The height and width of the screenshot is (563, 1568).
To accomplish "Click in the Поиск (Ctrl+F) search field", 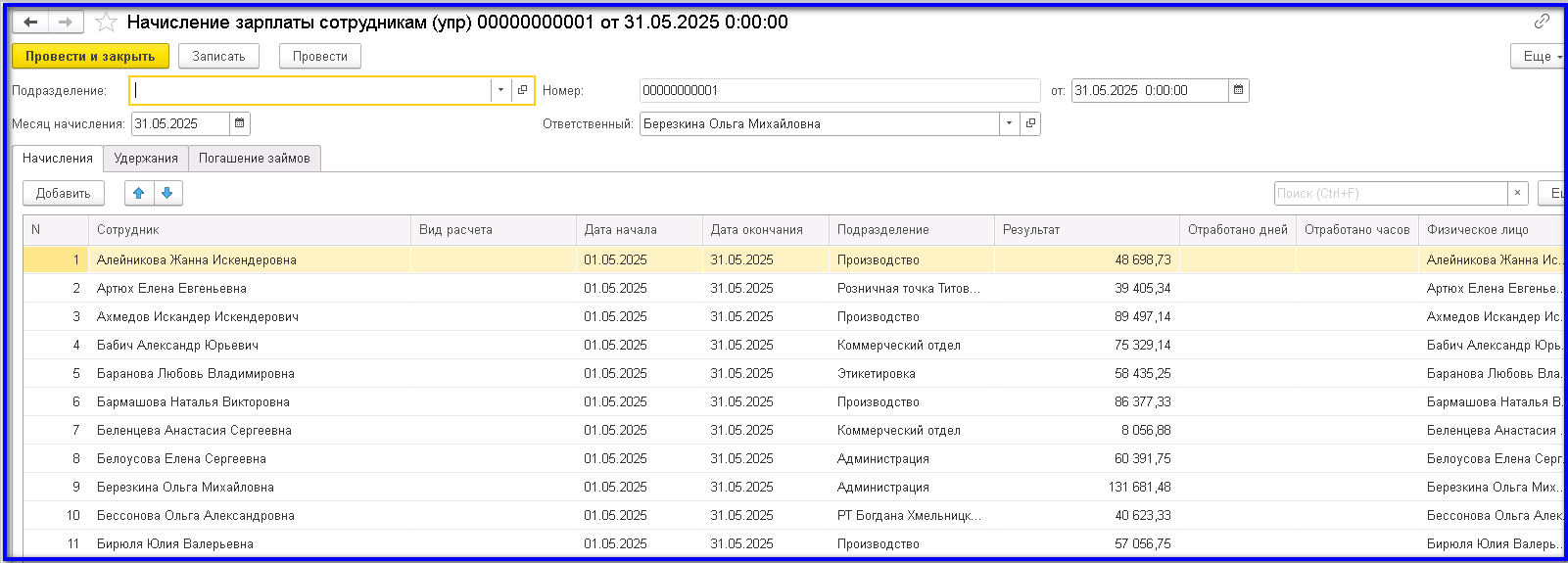I will [1391, 193].
